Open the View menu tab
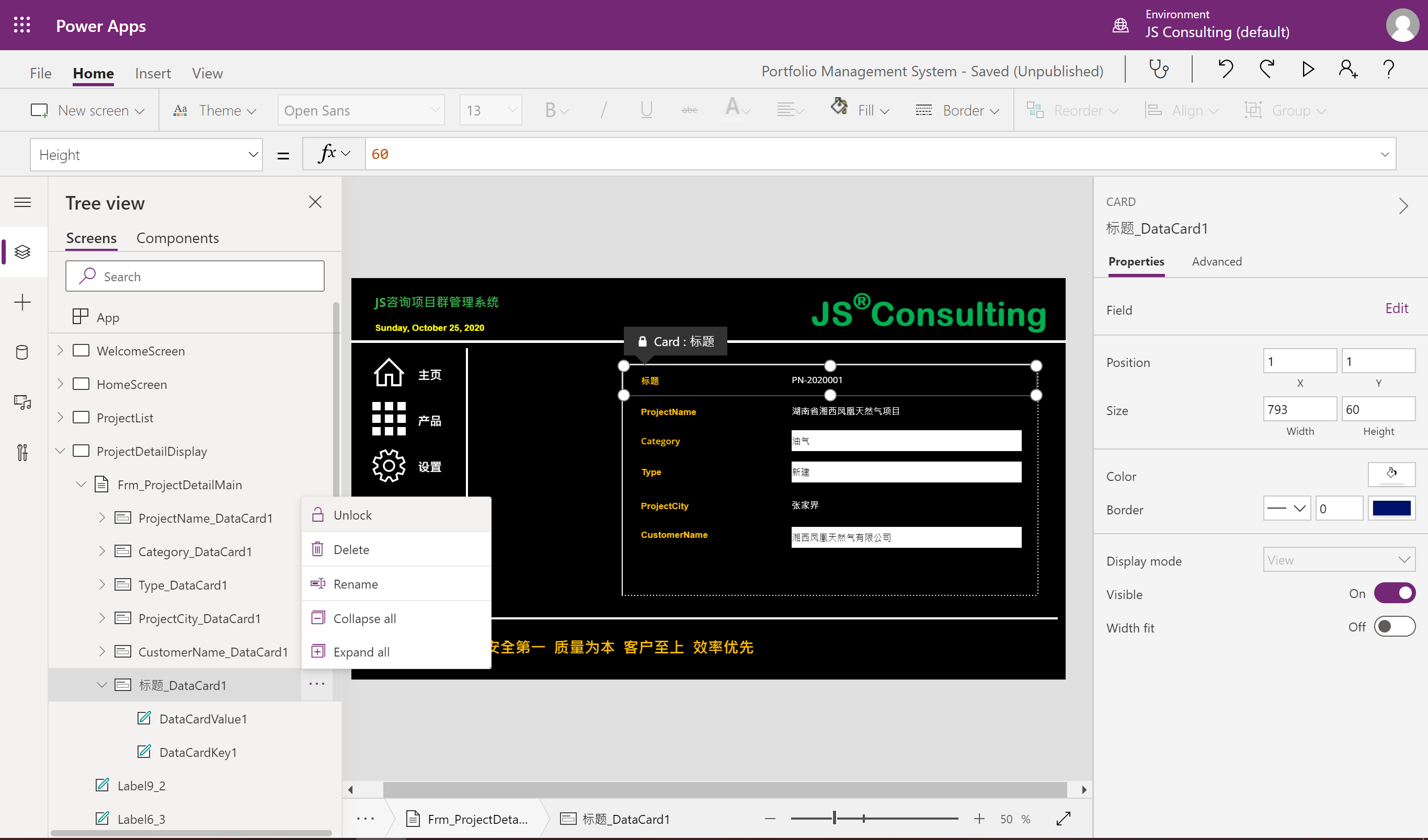The image size is (1428, 840). point(208,73)
